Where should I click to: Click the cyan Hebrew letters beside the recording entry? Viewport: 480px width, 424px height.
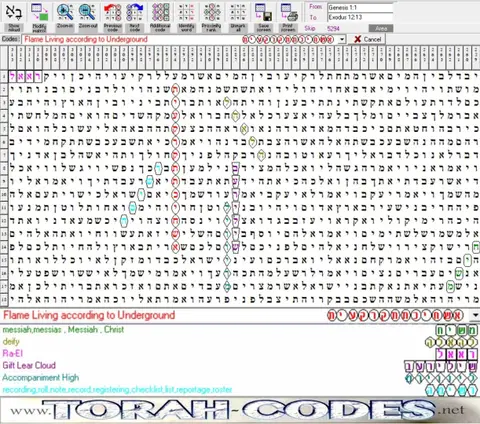tap(451, 390)
